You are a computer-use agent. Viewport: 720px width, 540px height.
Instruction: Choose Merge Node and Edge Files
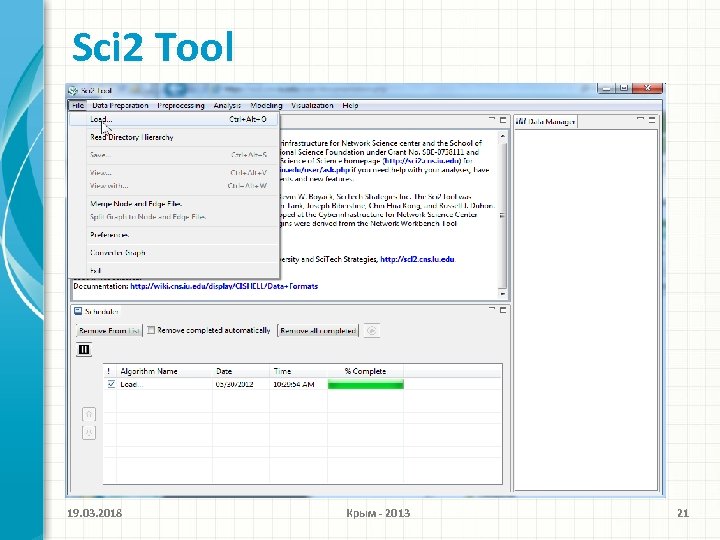[x=174, y=203]
